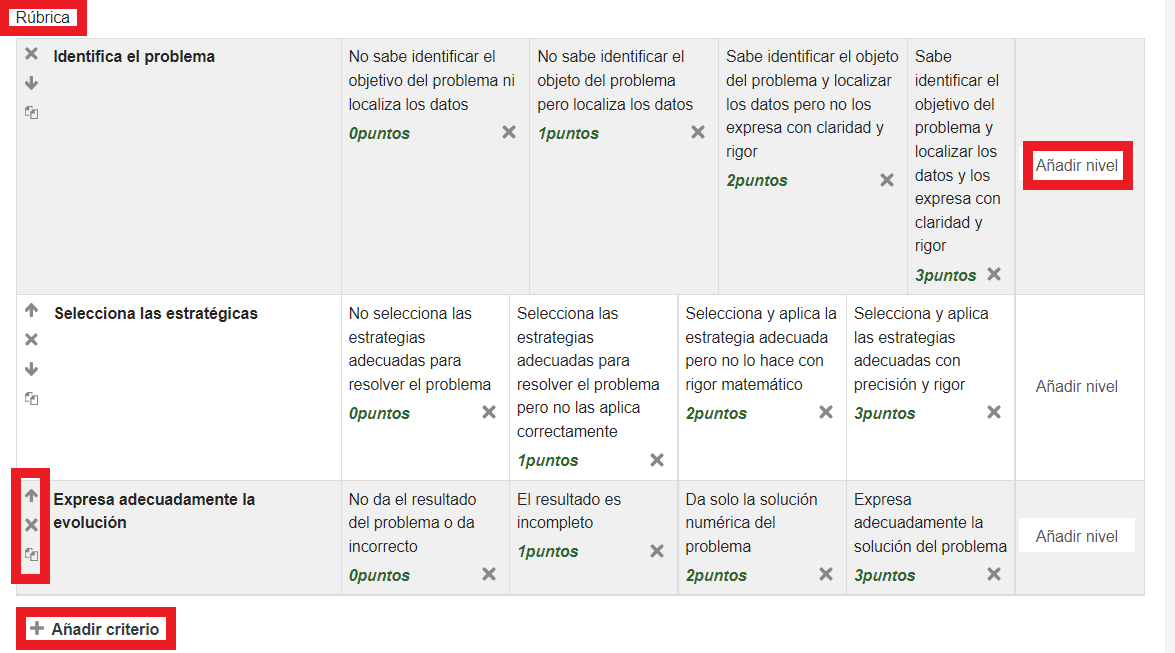Delete "Expresa adecuadamente la evolución" criterion
The height and width of the screenshot is (653, 1175).
click(31, 524)
